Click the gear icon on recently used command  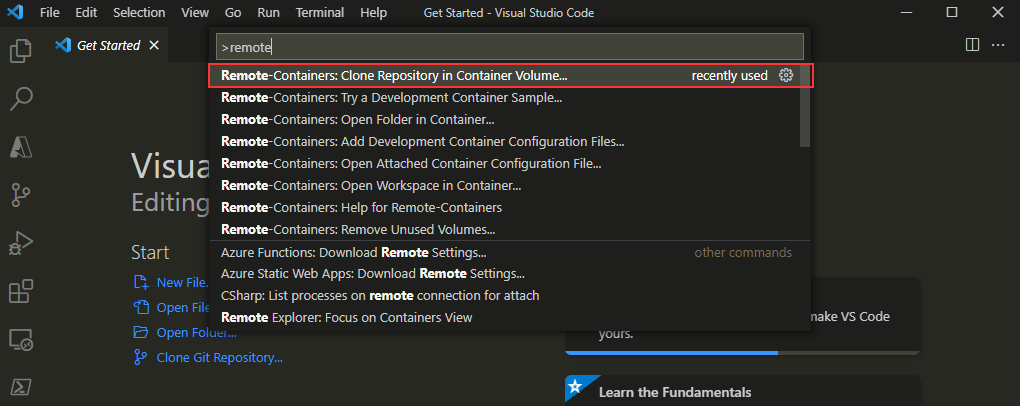pyautogui.click(x=786, y=75)
